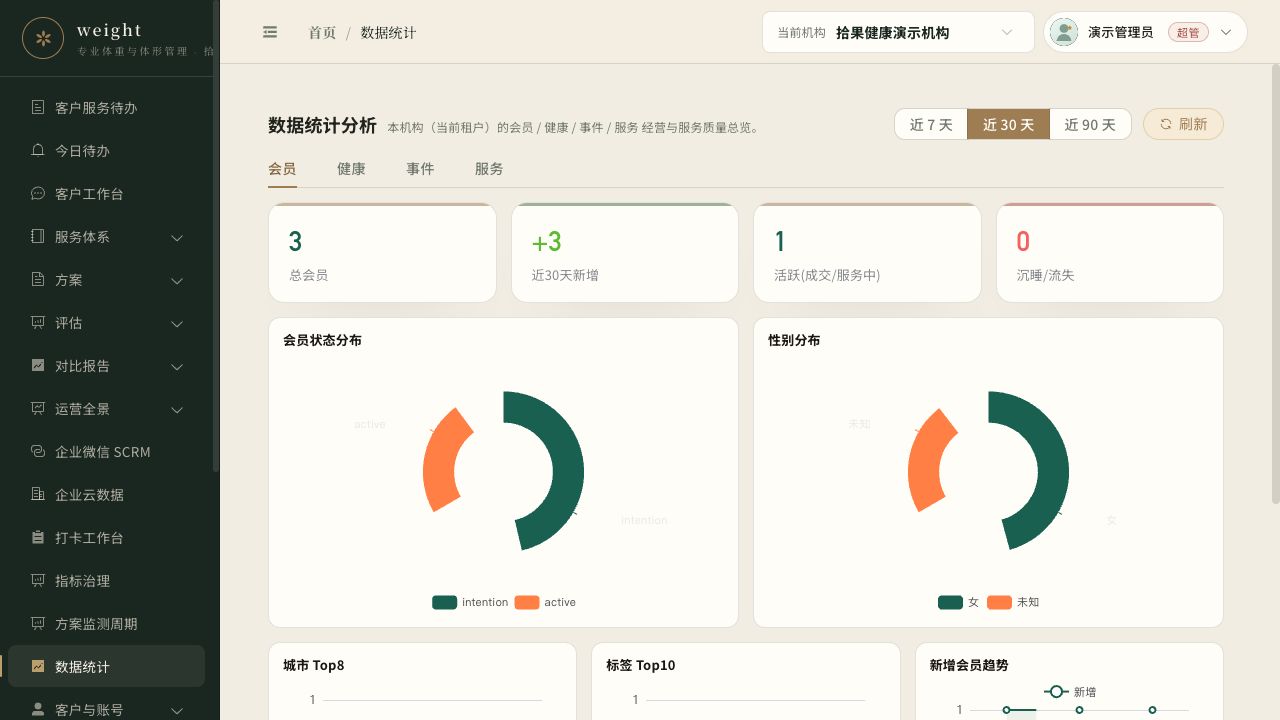The width and height of the screenshot is (1280, 720).
Task: Toggle 新增 series in 新增会员趋势 legend
Action: 1070,692
